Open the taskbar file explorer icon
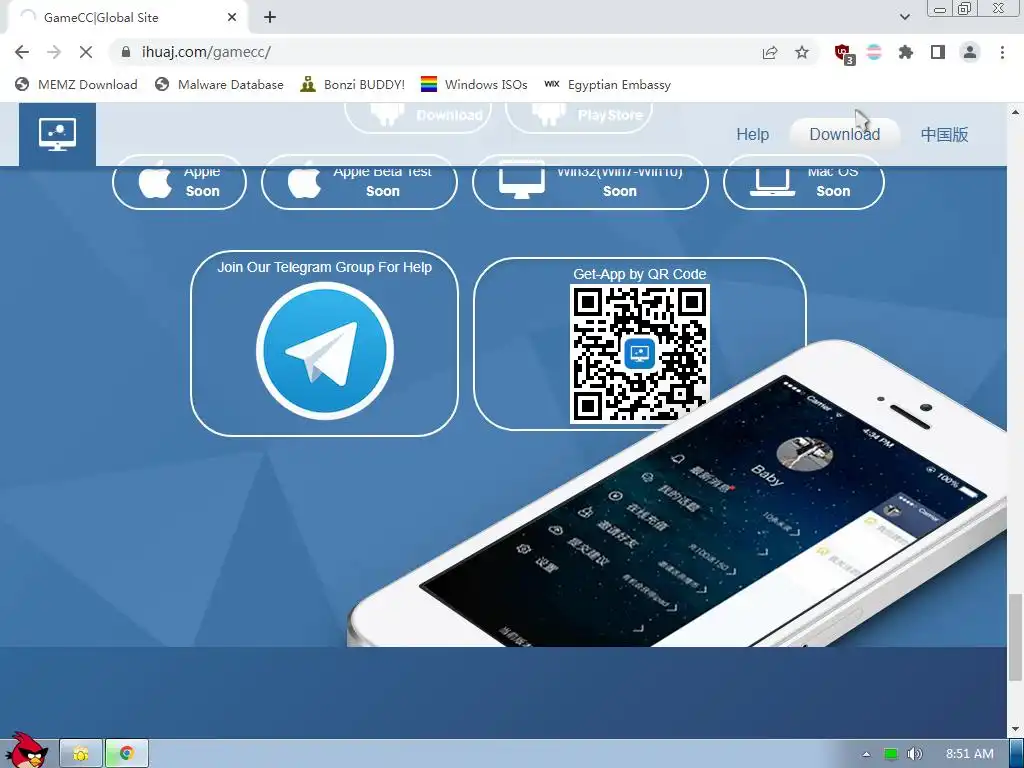This screenshot has height=768, width=1024. [x=81, y=754]
